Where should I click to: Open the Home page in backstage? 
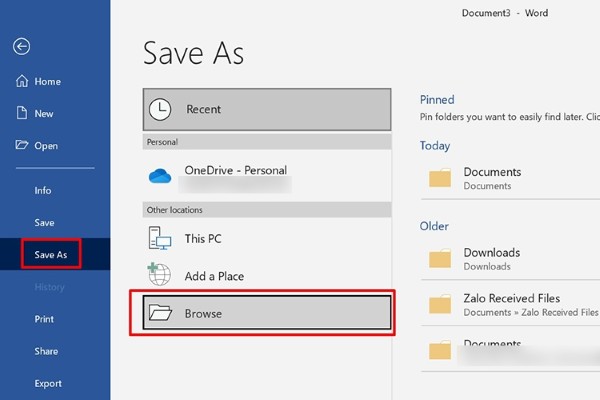pos(47,81)
